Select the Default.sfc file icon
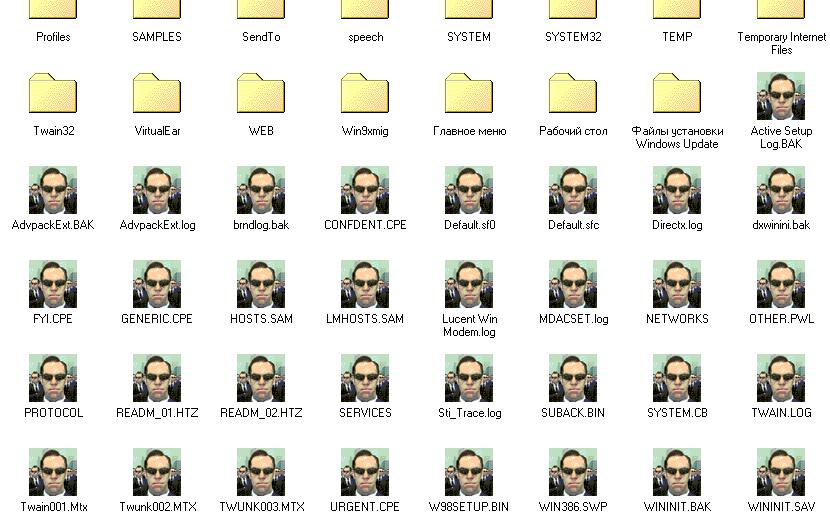 click(x=573, y=190)
